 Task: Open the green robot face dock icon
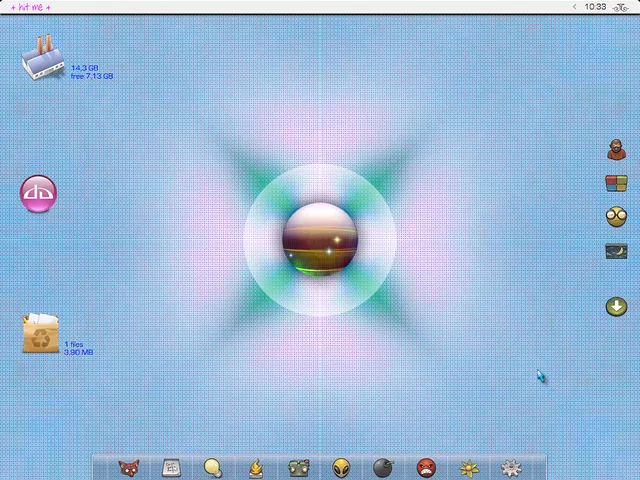[x=298, y=467]
